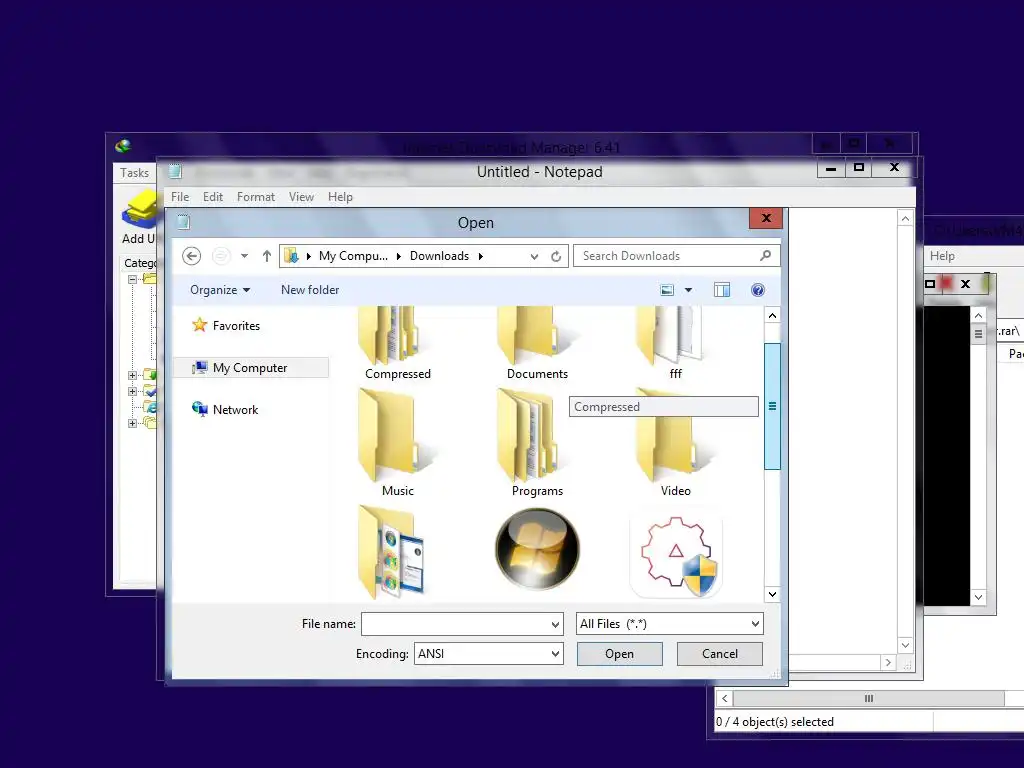
Task: Click the file list scroll up arrow
Action: coord(772,315)
